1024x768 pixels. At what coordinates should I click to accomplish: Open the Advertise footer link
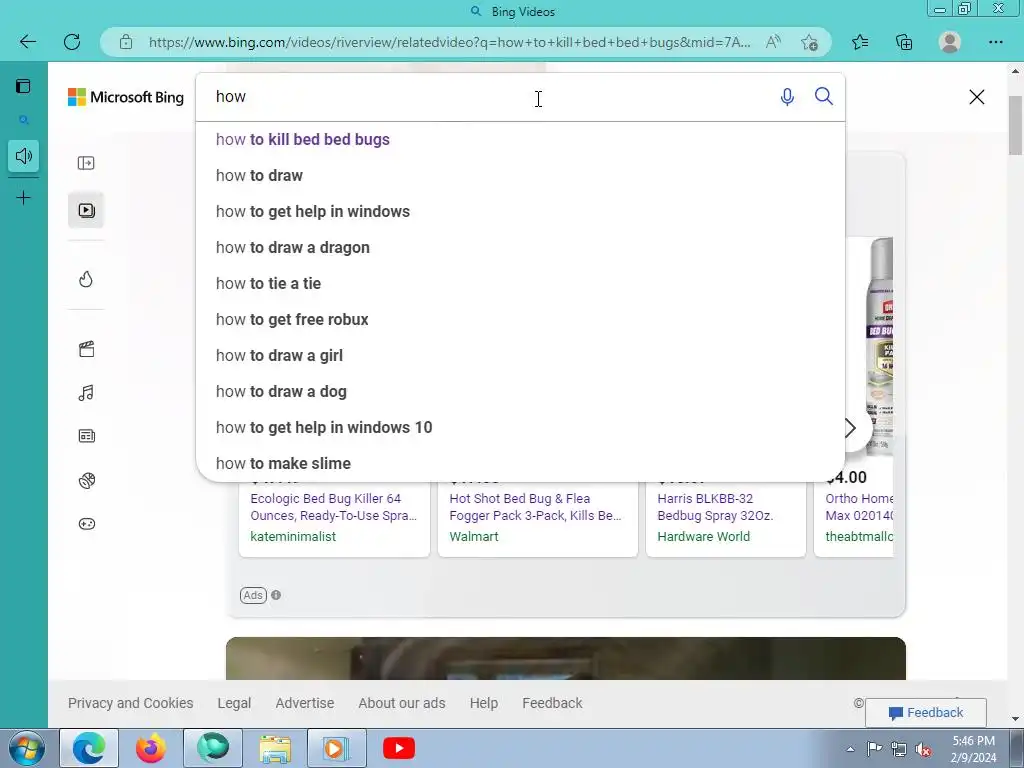[304, 703]
